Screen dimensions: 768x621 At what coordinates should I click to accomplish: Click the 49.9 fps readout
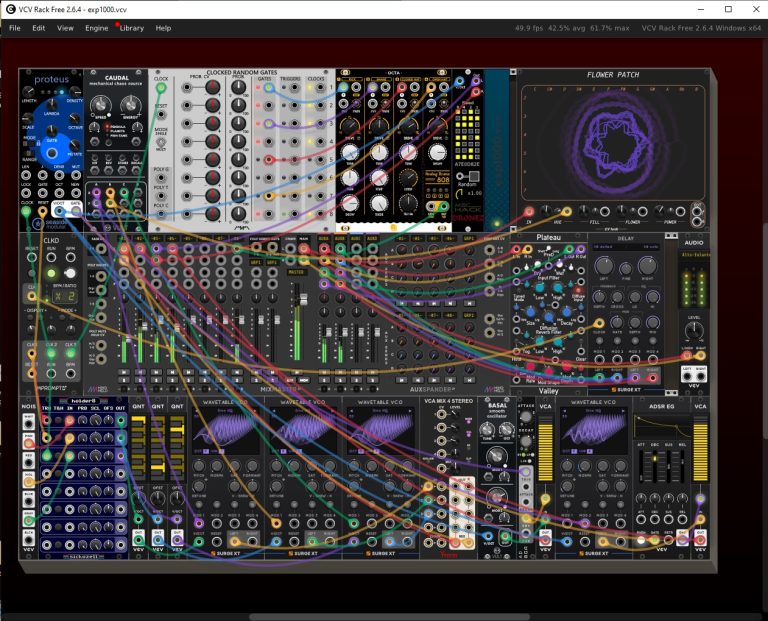point(528,28)
